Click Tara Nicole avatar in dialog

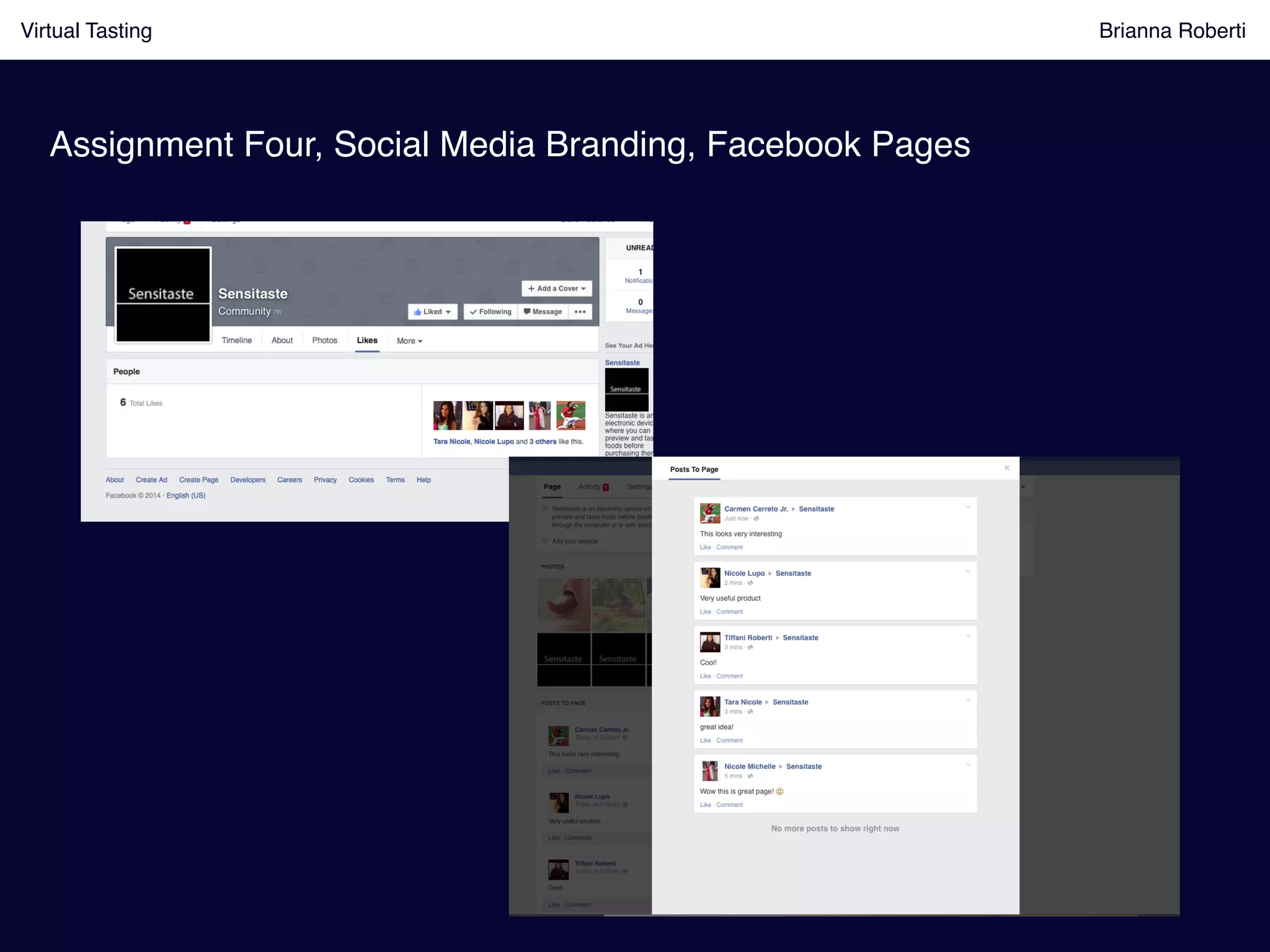710,707
